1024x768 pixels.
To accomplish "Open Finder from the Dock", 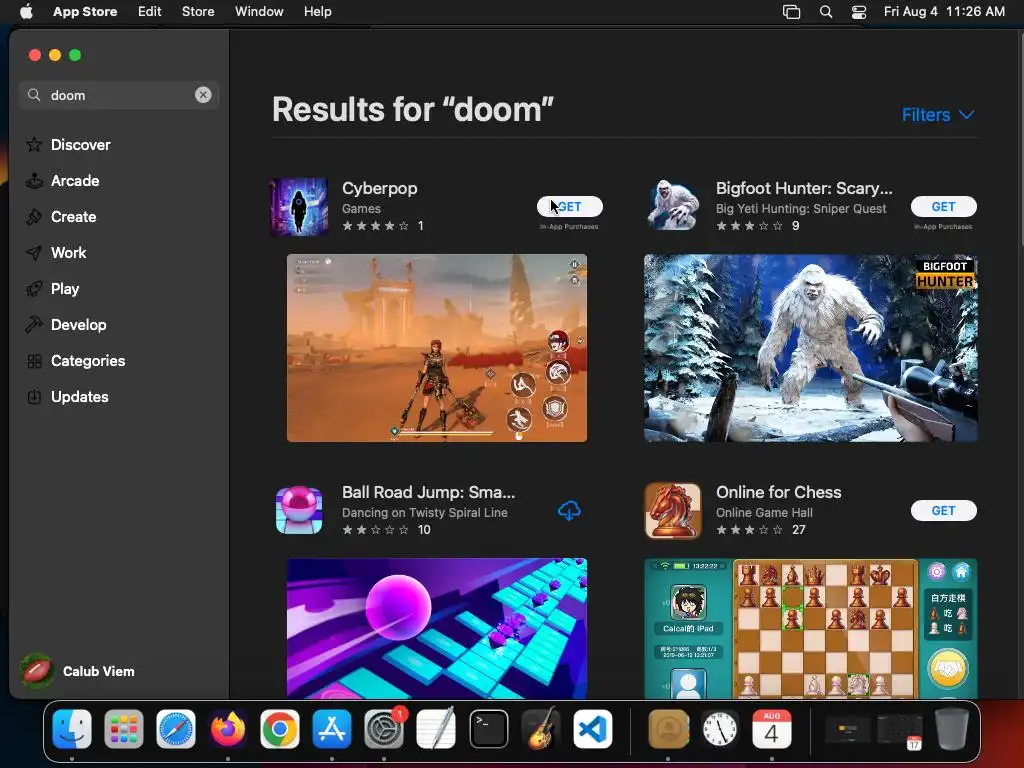I will [x=72, y=729].
